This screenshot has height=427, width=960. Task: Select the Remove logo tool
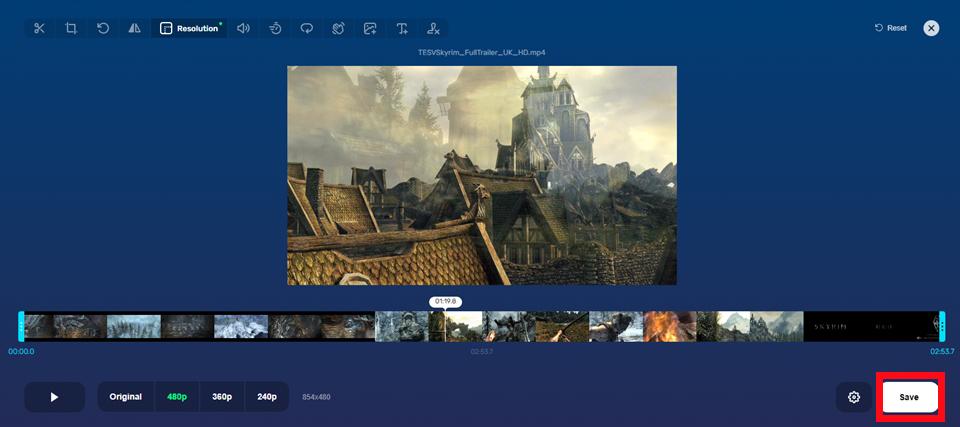433,28
